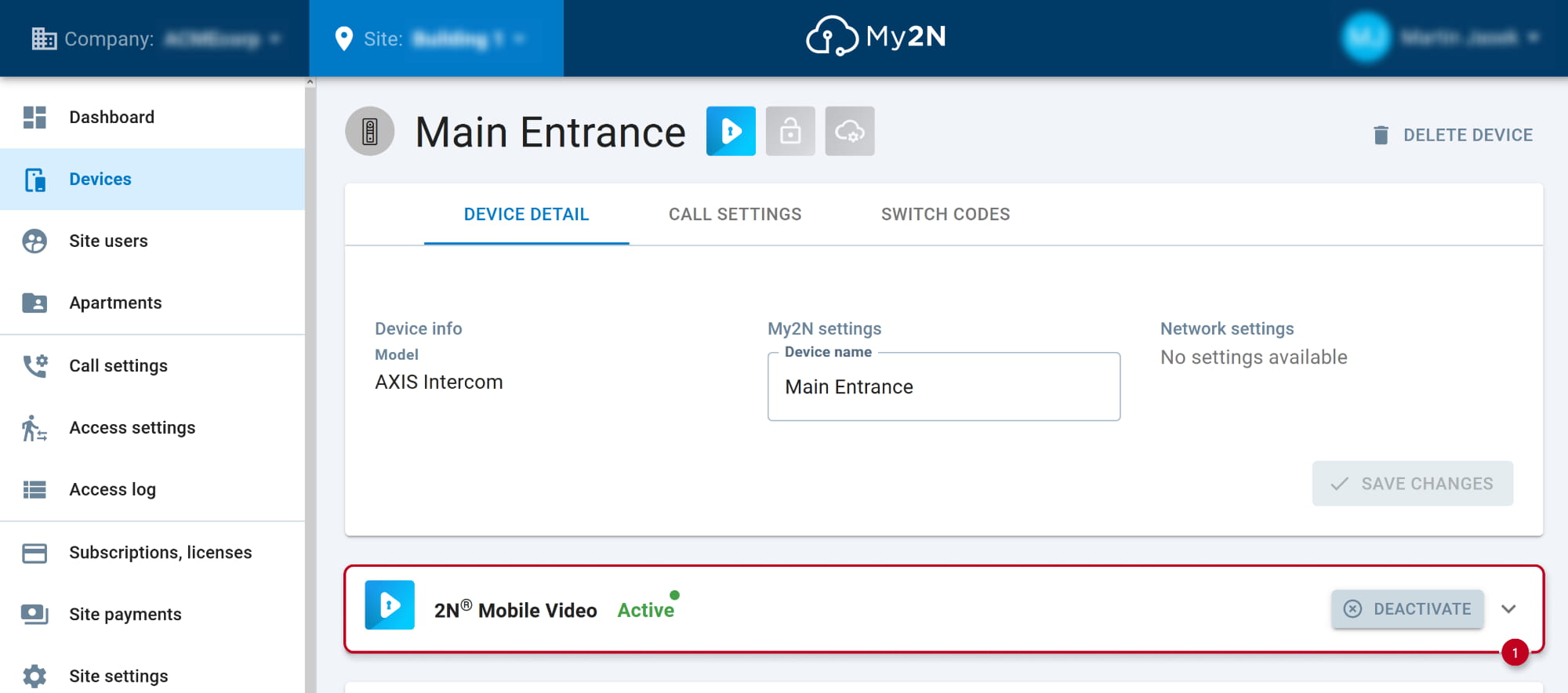Click the 'Device info' section heading

pos(419,328)
